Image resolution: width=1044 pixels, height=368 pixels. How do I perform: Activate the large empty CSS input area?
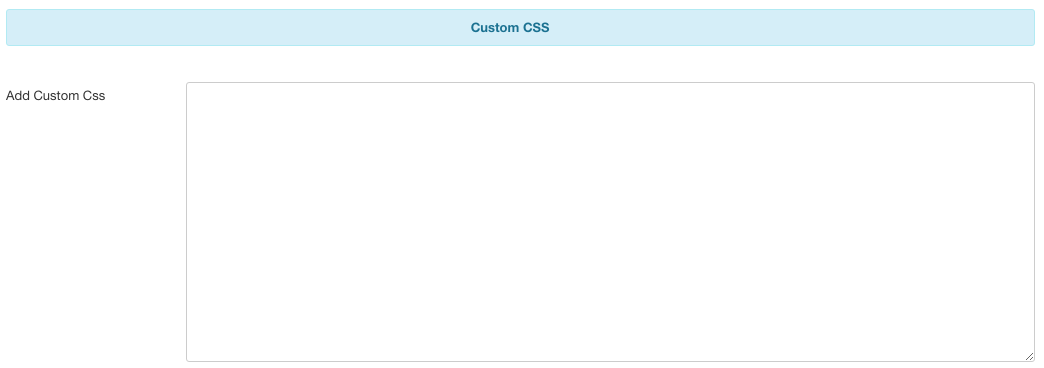(x=611, y=222)
